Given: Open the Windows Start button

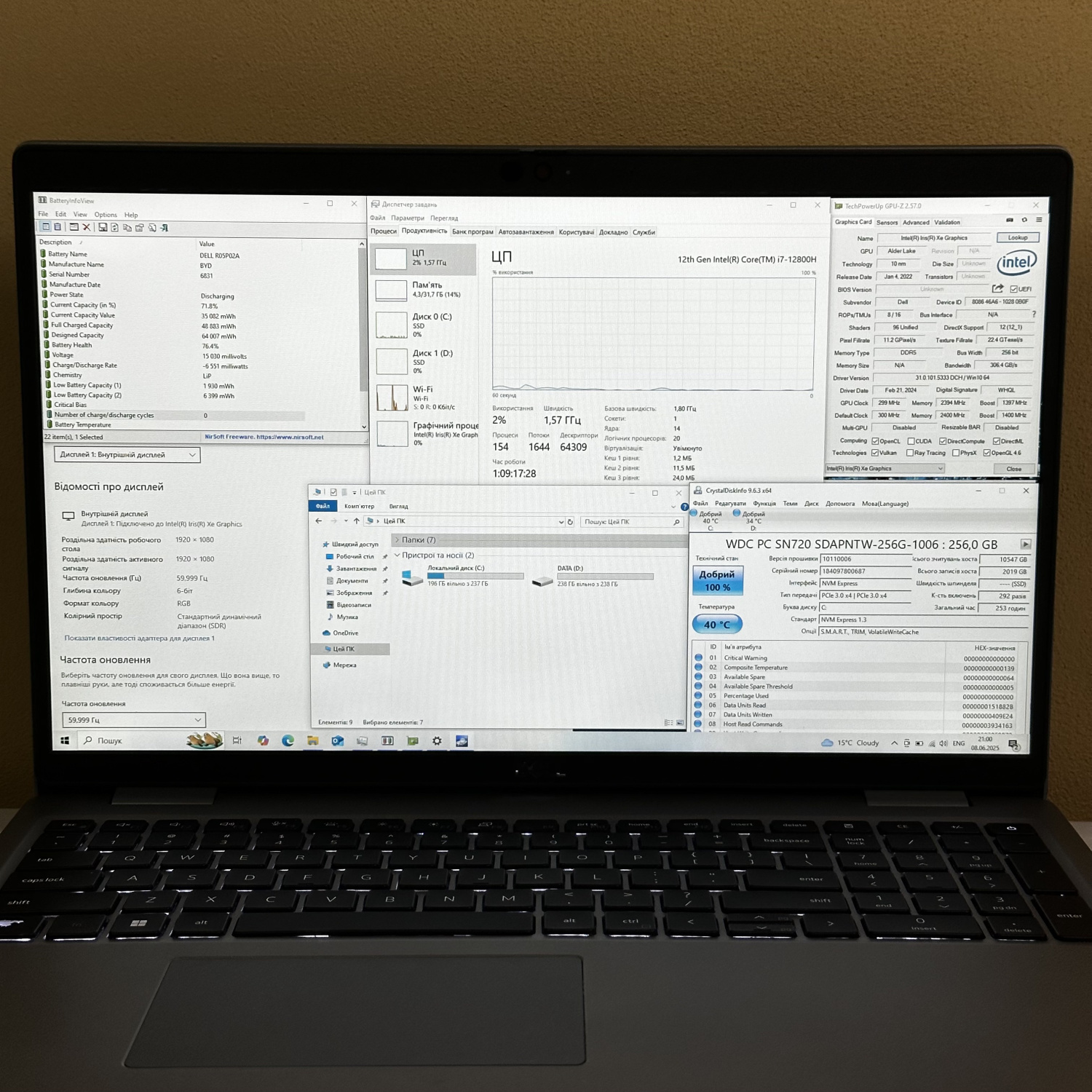Looking at the screenshot, I should click(65, 740).
